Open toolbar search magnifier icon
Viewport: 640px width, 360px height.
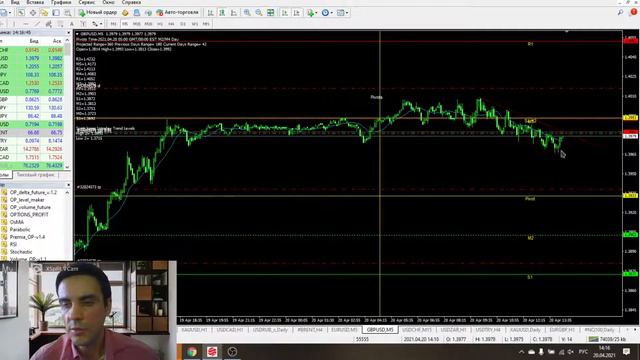620,13
